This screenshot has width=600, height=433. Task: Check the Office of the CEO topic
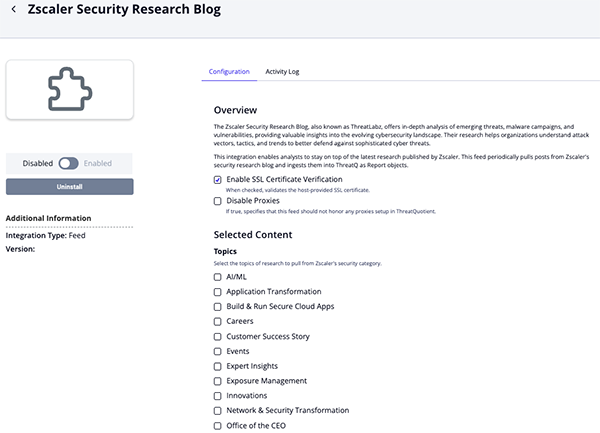pyautogui.click(x=218, y=425)
